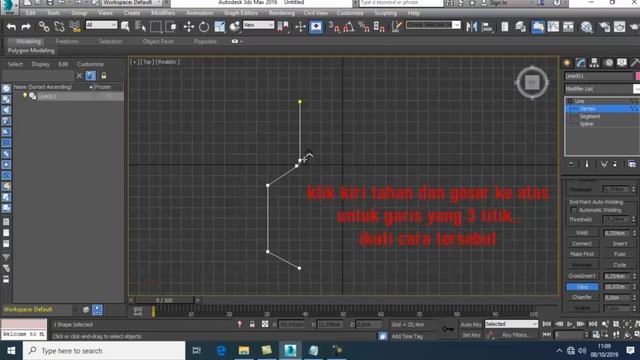Click the Undo arrow icon

click(x=11, y=27)
